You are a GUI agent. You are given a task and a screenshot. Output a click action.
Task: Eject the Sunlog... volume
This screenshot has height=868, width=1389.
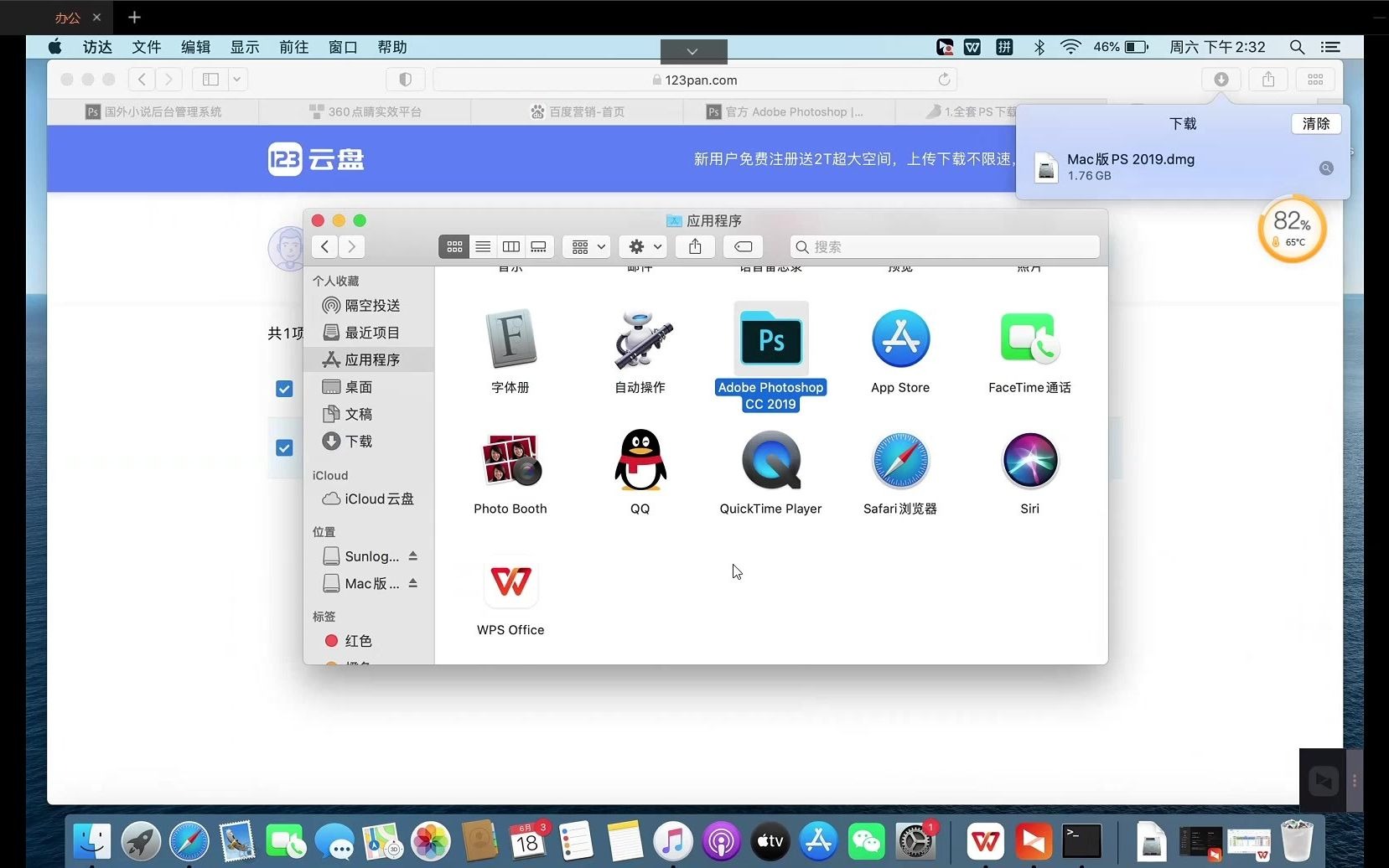pyautogui.click(x=412, y=556)
